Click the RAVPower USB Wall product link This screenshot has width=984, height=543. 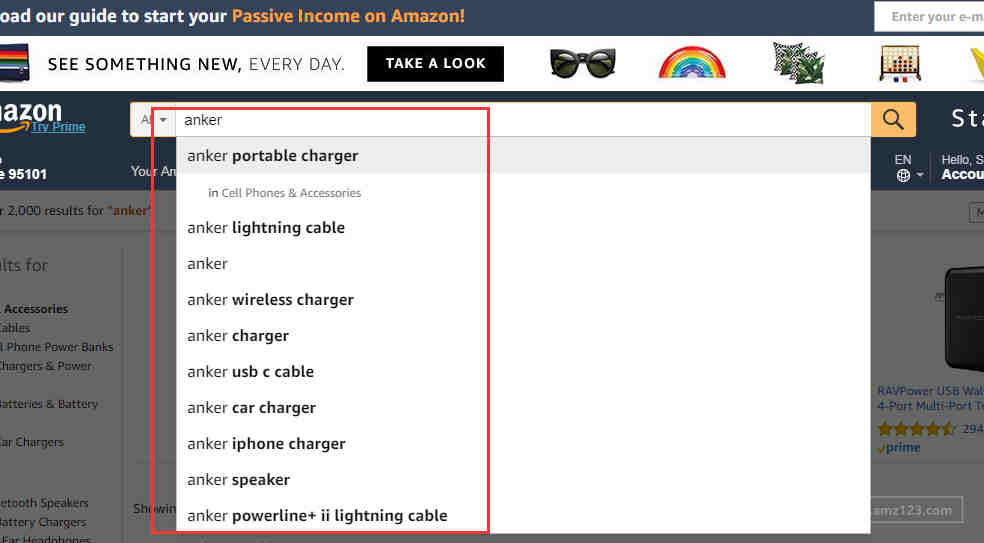930,398
